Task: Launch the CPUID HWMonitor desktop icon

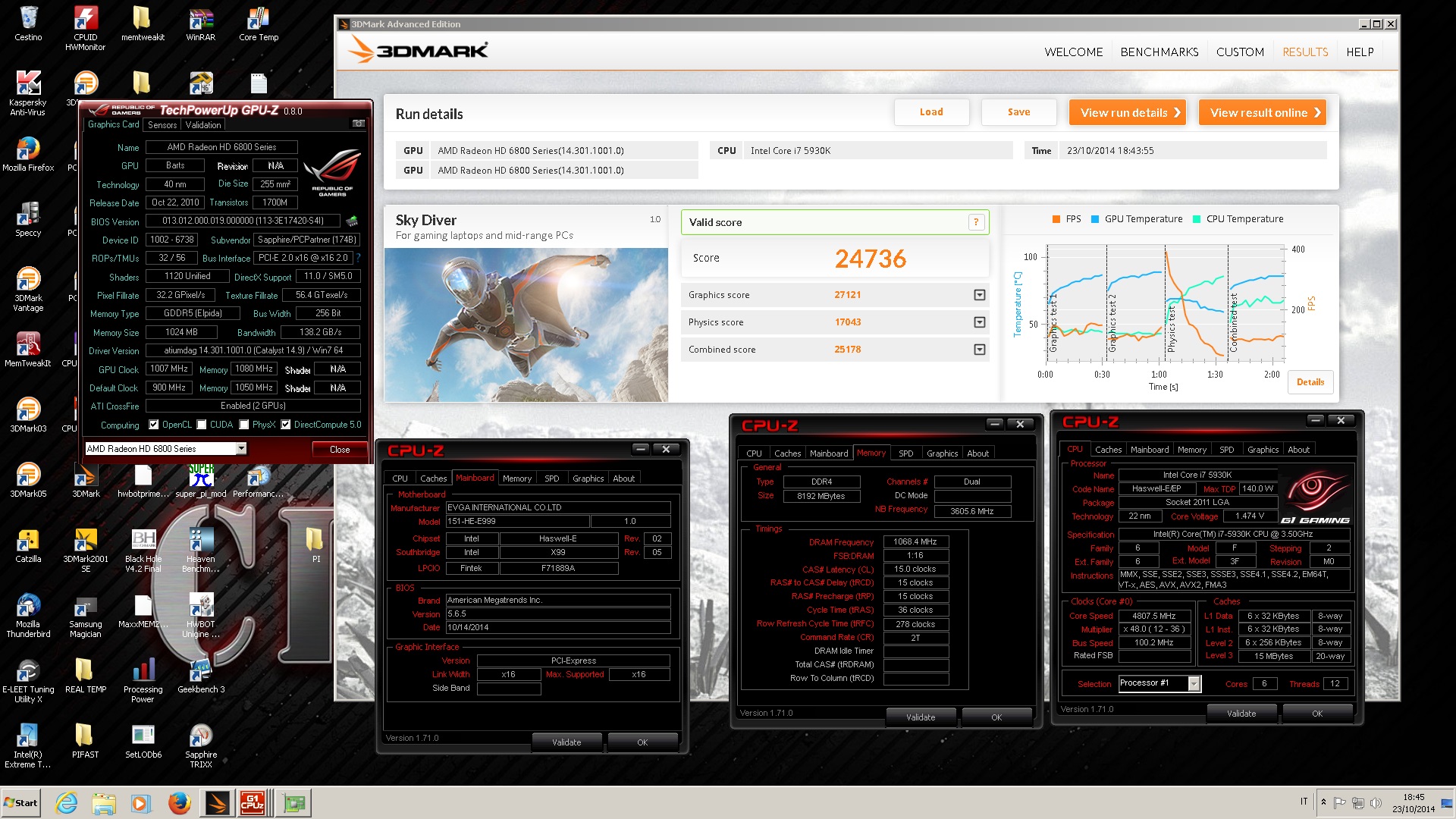Action: point(86,28)
